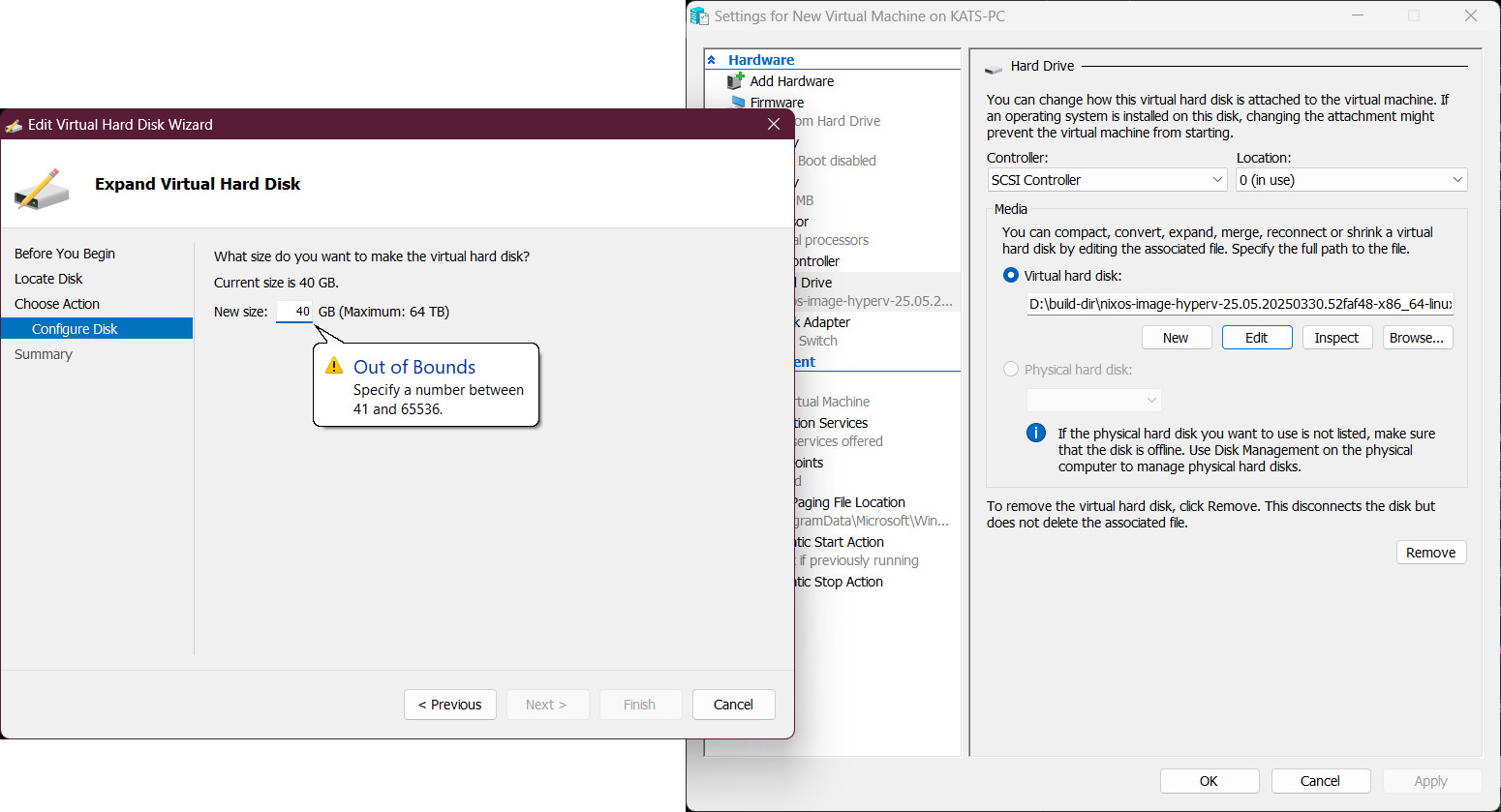
Task: Open the Controller dropdown showing SCSI Controller
Action: coord(1108,180)
